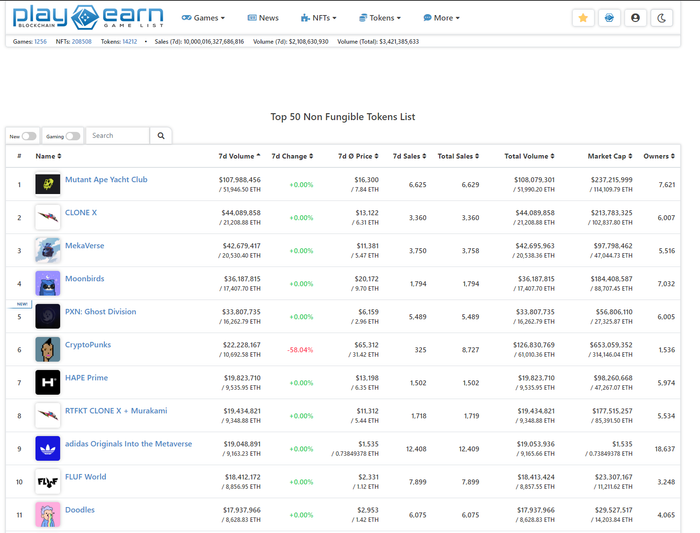Open the user account icon
This screenshot has height=533, width=700.
tap(635, 18)
